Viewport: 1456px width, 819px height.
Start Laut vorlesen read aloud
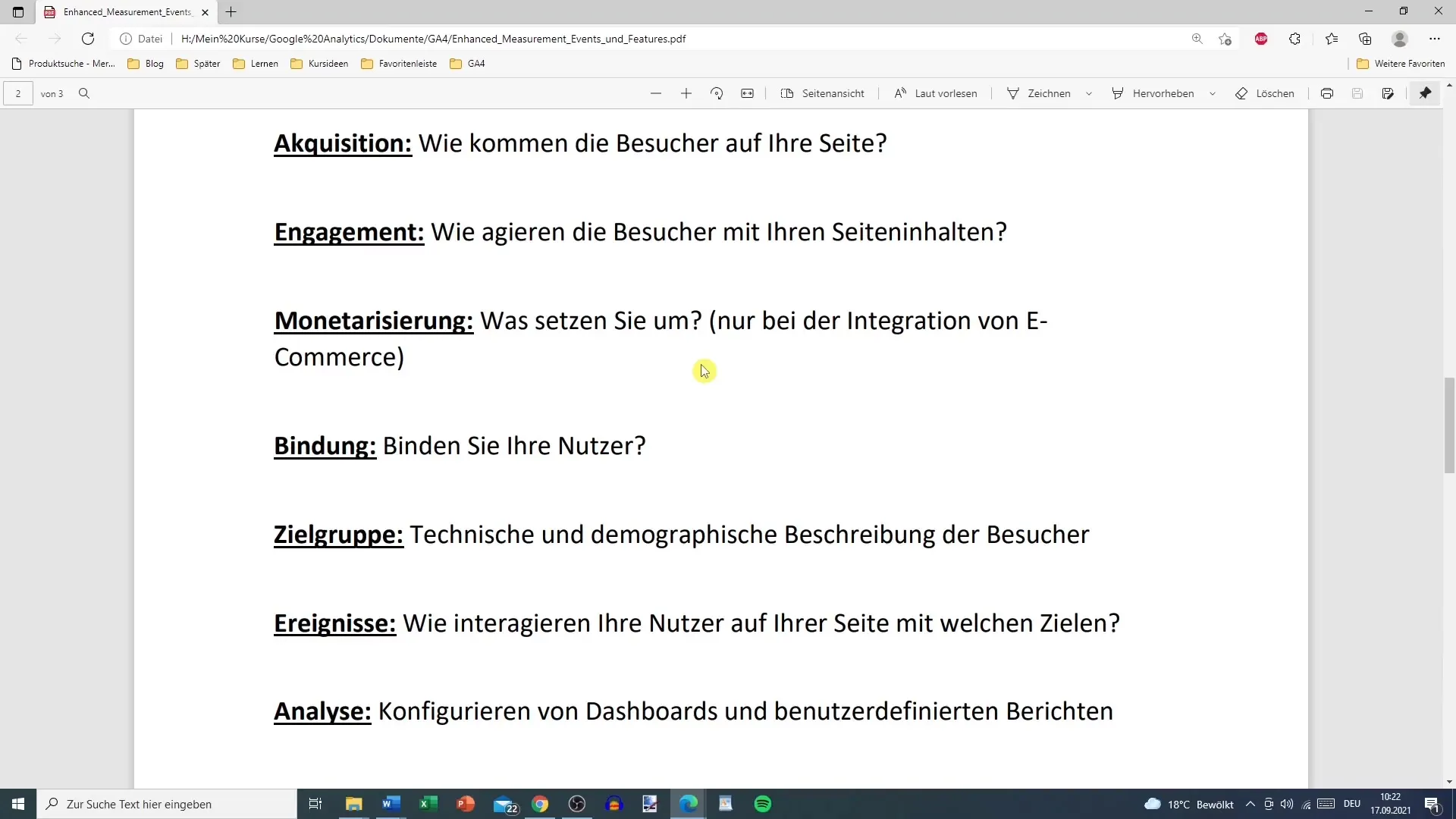click(936, 93)
